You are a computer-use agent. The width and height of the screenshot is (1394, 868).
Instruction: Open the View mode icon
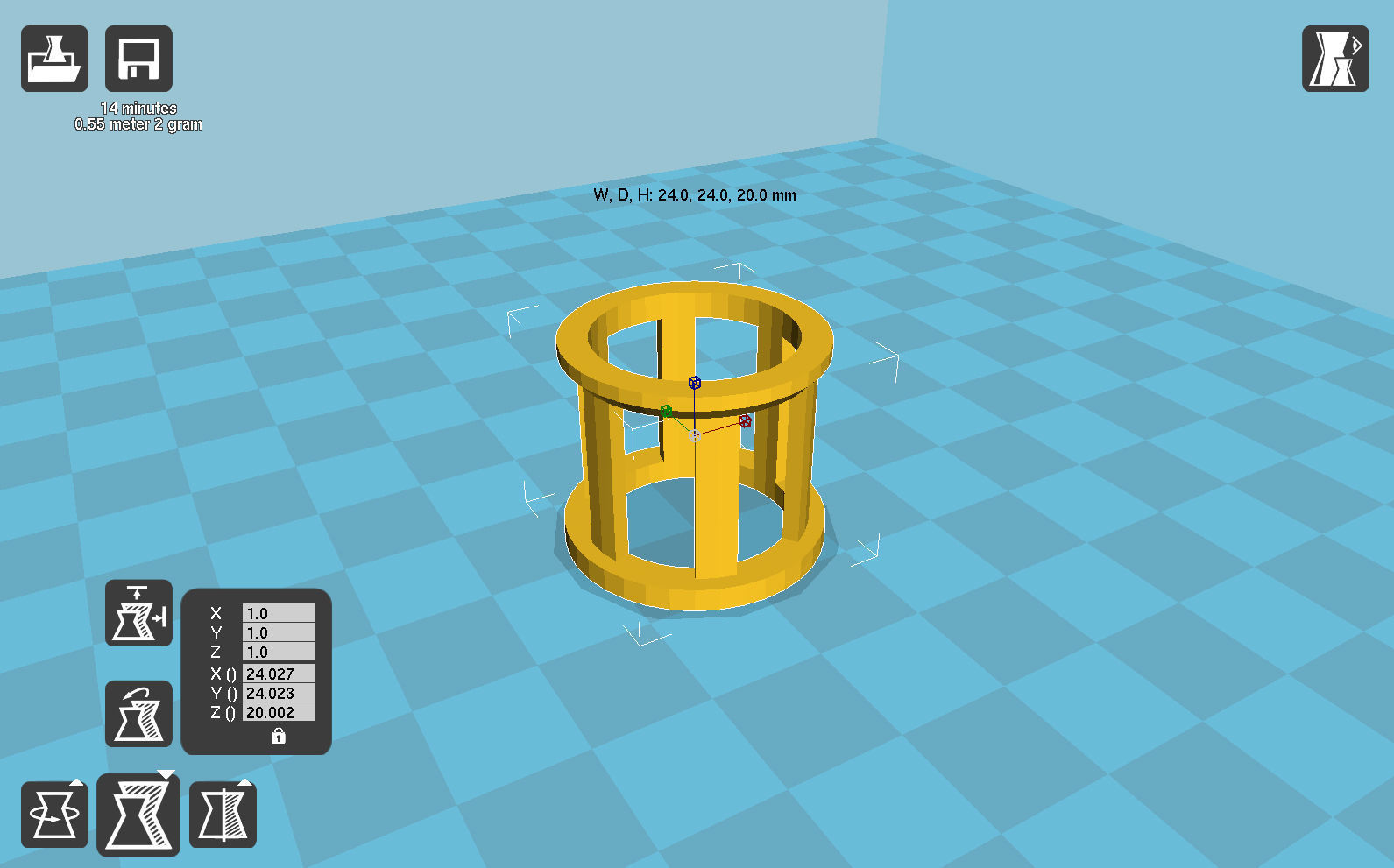[1335, 59]
